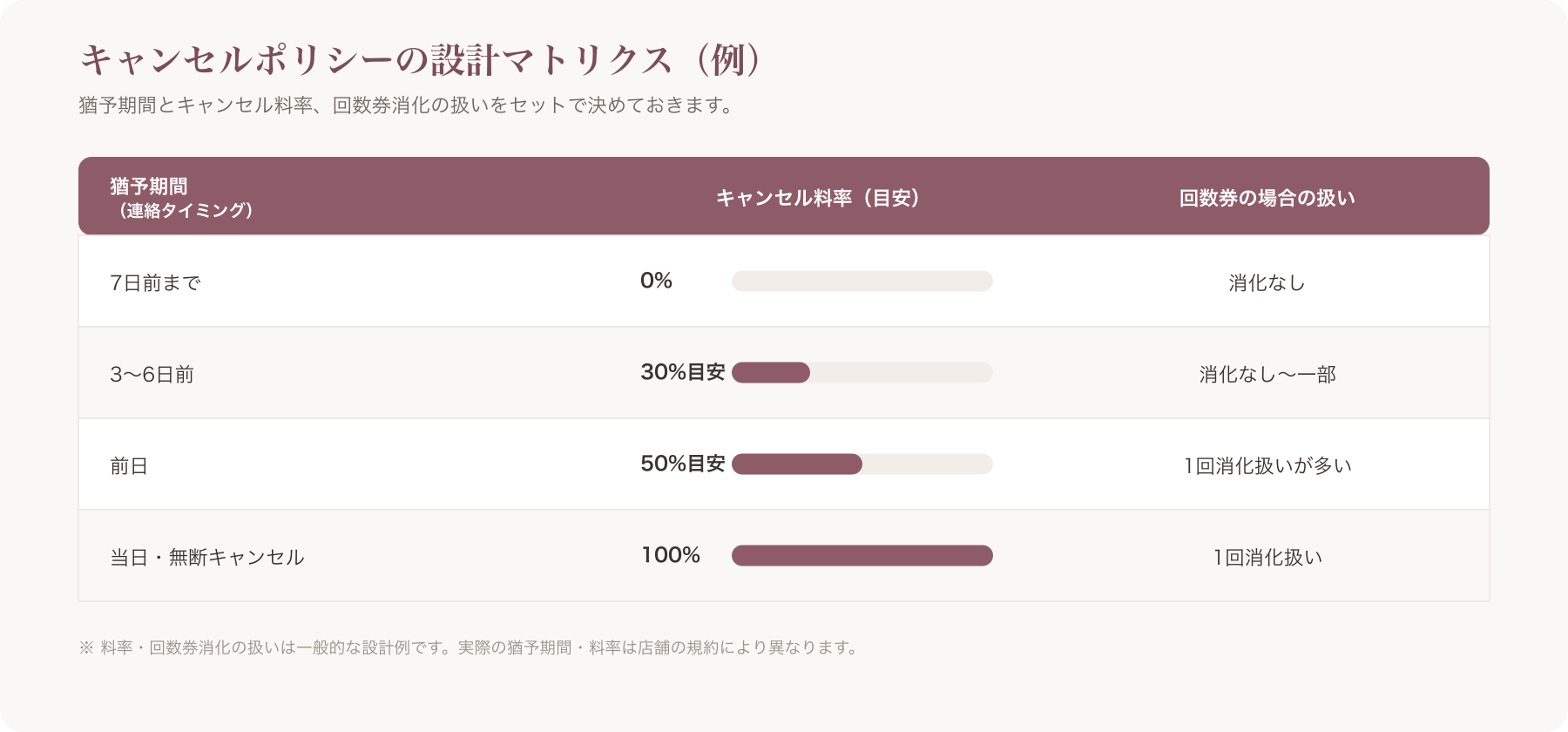Click the 0% cancellation rate bar
This screenshot has height=732, width=1568.
pyautogui.click(x=862, y=281)
